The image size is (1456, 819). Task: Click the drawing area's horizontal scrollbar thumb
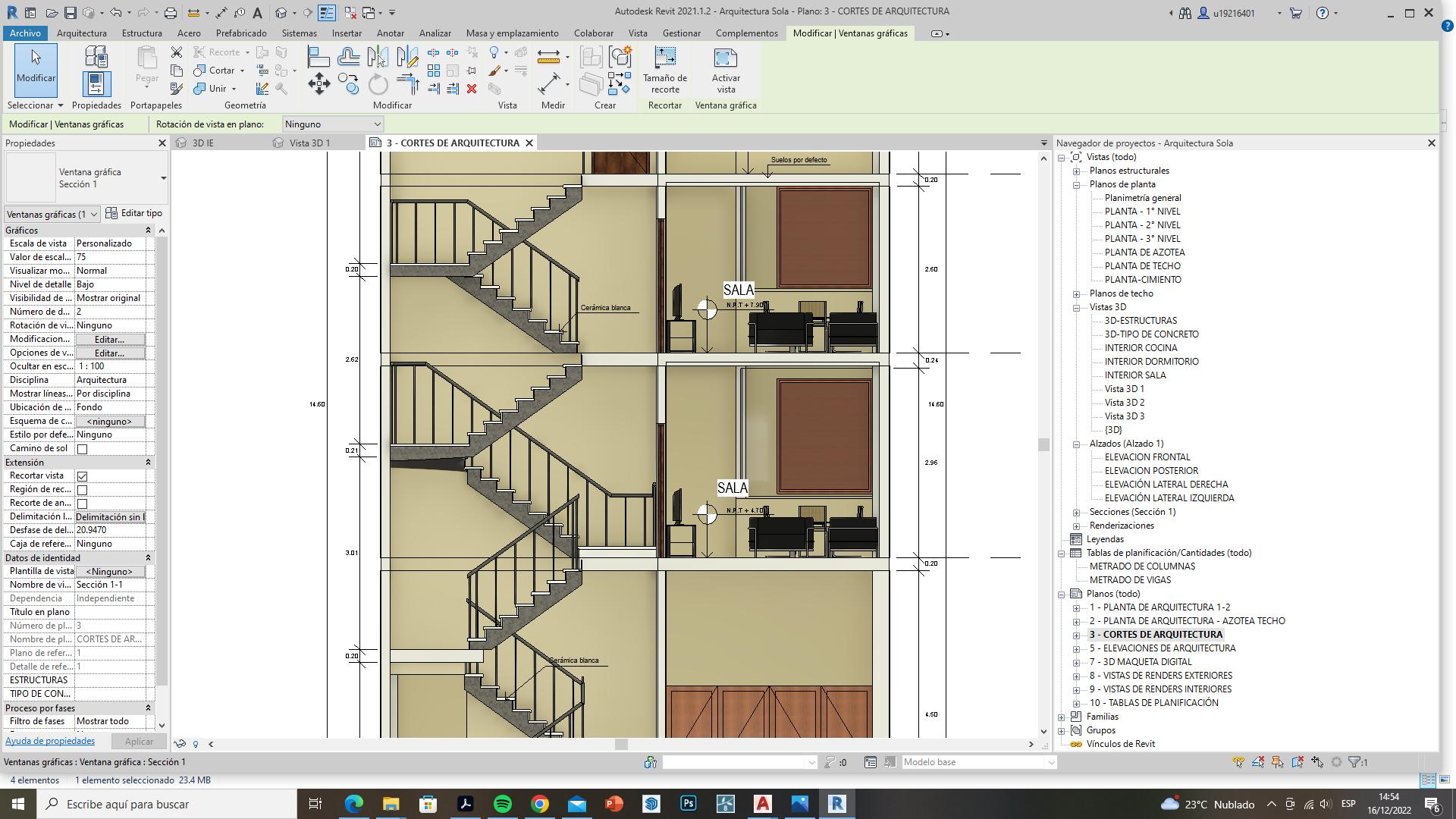(621, 744)
